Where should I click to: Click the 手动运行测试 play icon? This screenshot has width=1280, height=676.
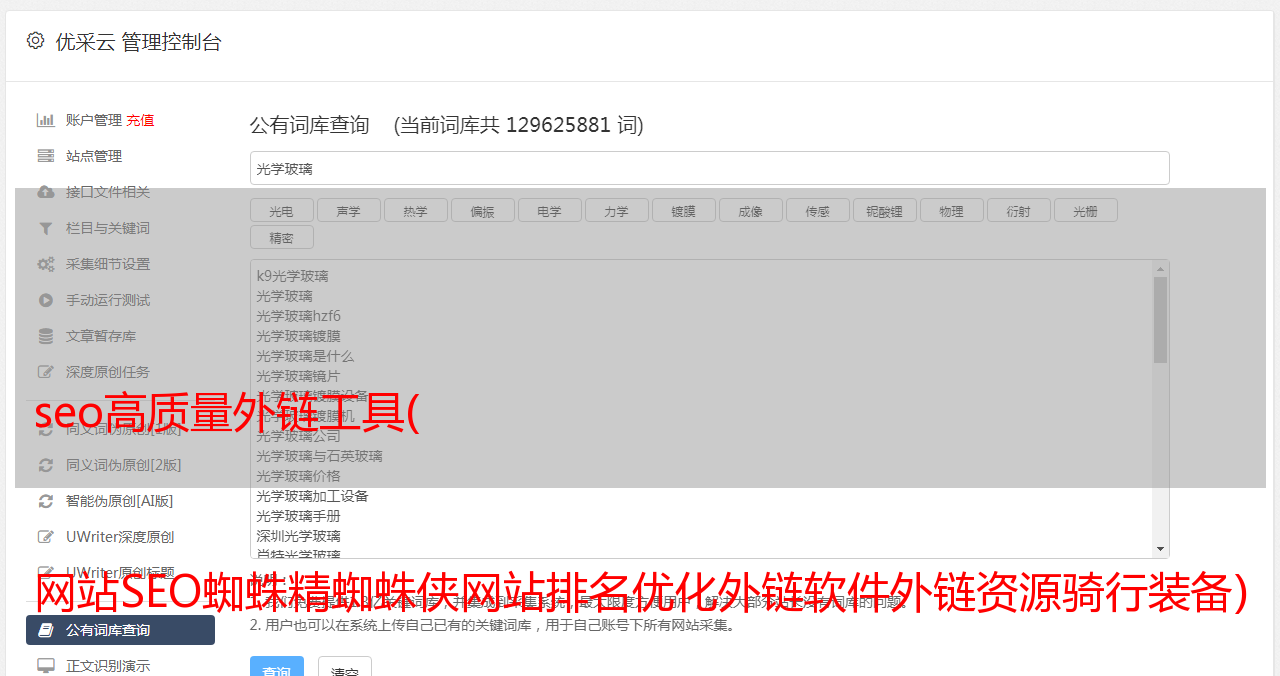[x=46, y=300]
